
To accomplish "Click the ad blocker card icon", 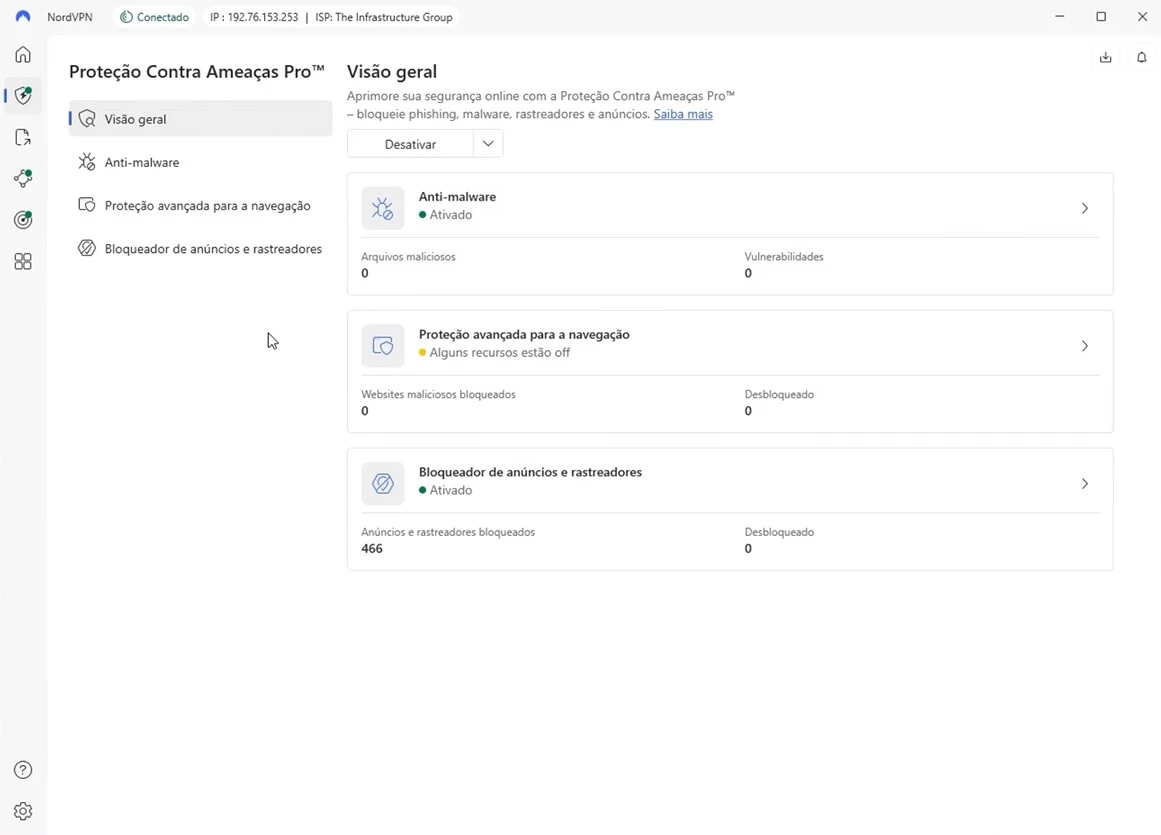I will (x=383, y=483).
